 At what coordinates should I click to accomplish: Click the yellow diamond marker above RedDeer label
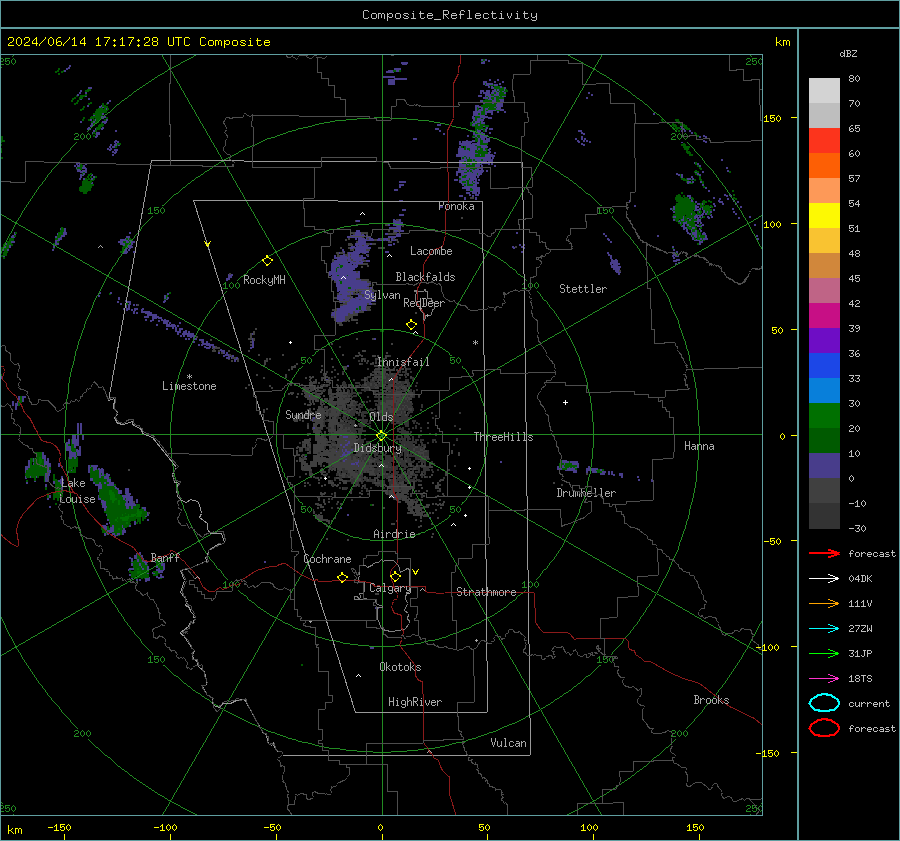point(411,325)
